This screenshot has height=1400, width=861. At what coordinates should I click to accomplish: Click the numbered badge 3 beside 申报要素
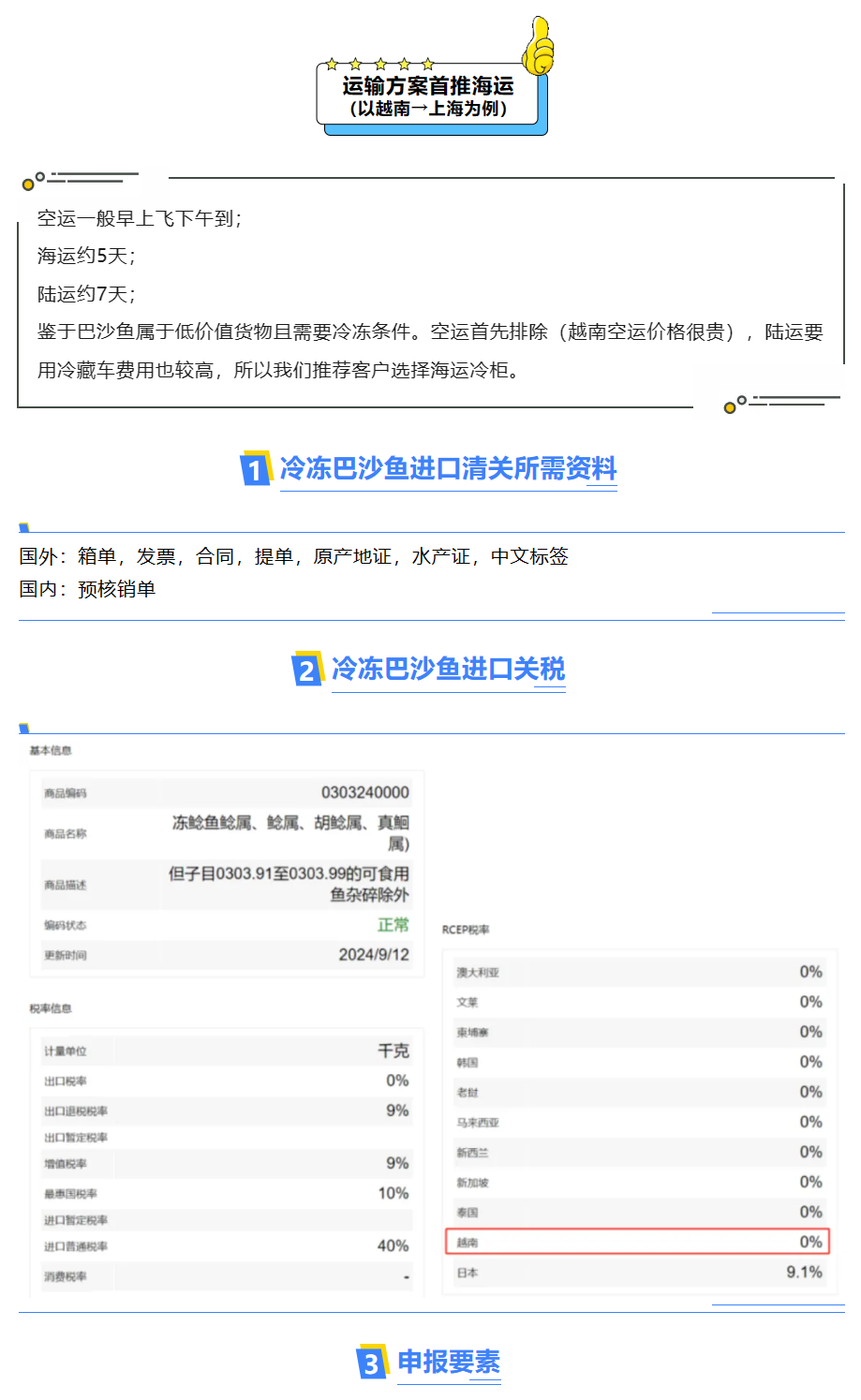tap(371, 1363)
